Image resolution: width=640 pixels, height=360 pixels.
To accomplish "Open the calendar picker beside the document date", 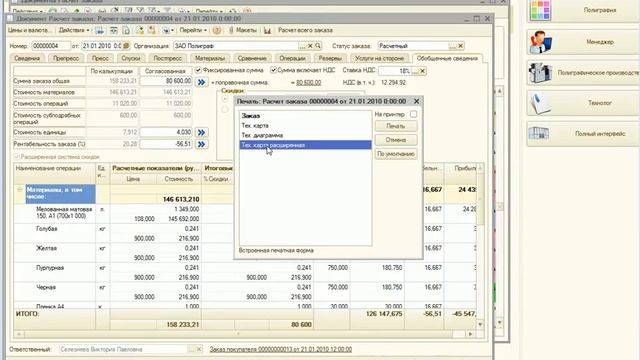I will pyautogui.click(x=126, y=46).
